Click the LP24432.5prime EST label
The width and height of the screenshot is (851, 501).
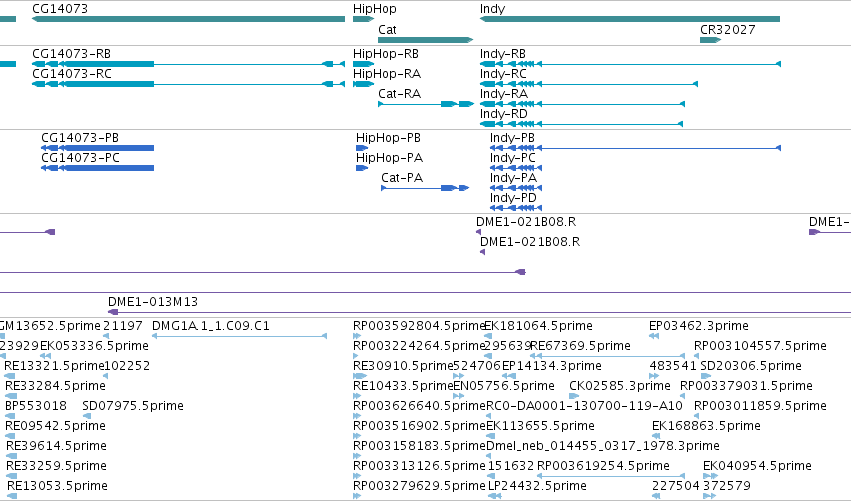tap(537, 486)
